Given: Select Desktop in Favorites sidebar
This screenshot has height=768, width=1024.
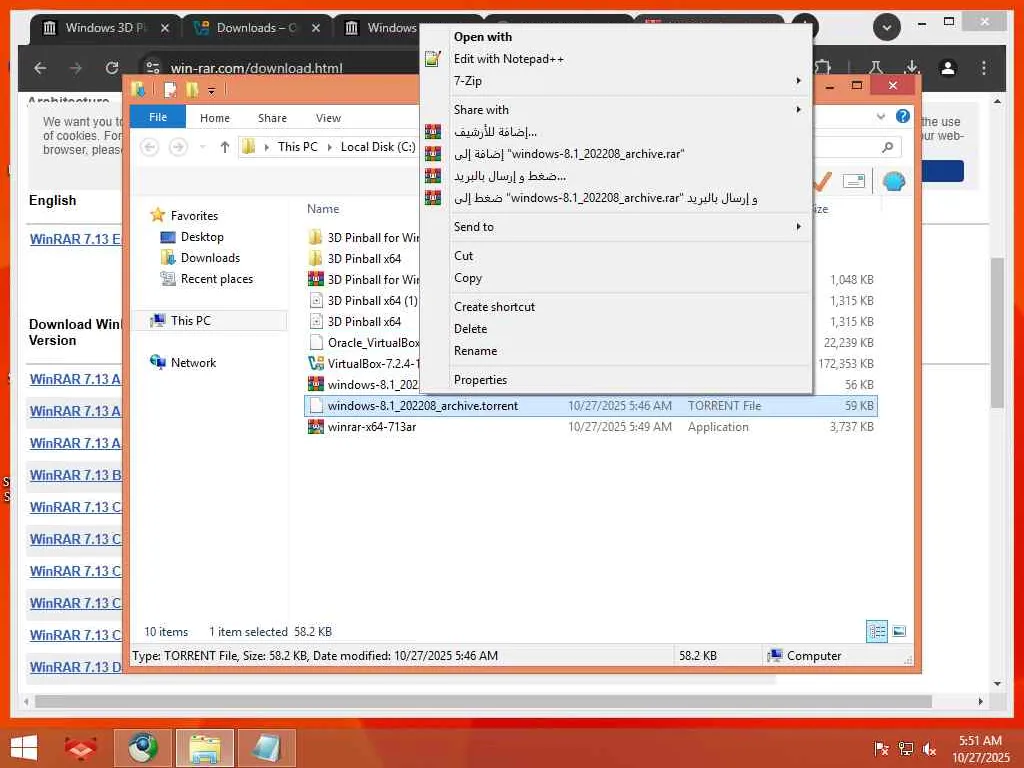Looking at the screenshot, I should click(202, 237).
